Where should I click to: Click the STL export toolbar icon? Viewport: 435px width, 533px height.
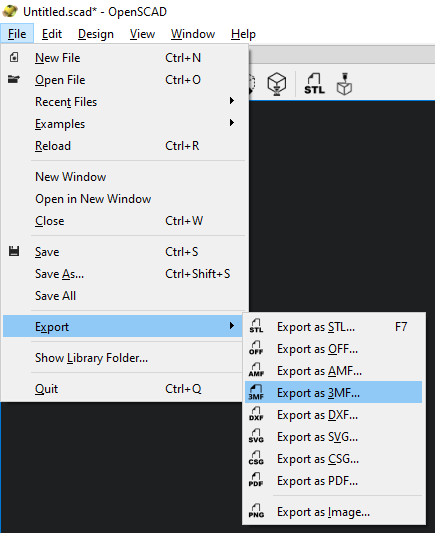314,84
